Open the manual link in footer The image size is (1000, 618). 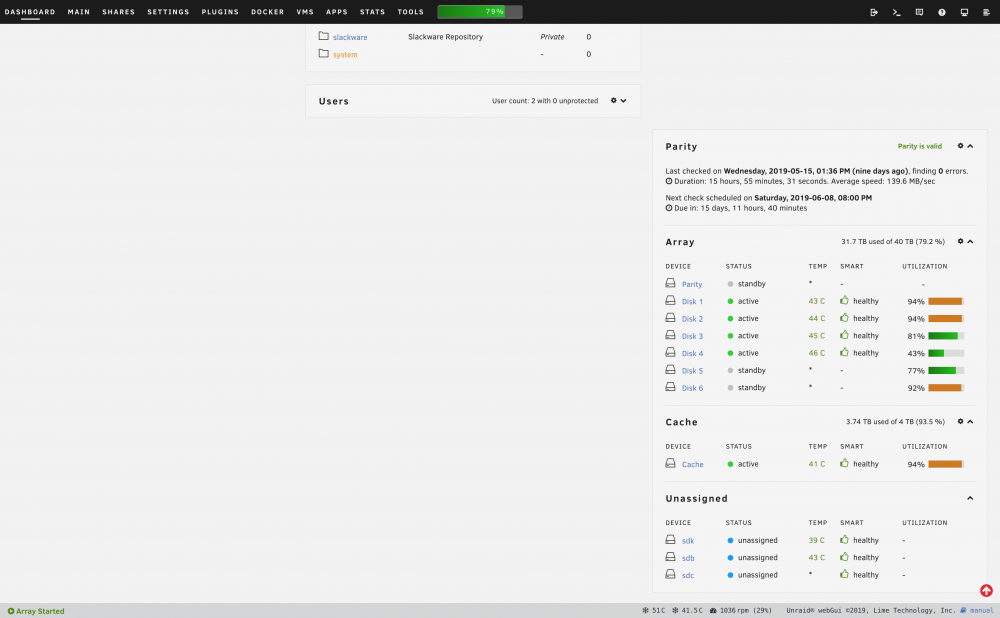(x=982, y=611)
